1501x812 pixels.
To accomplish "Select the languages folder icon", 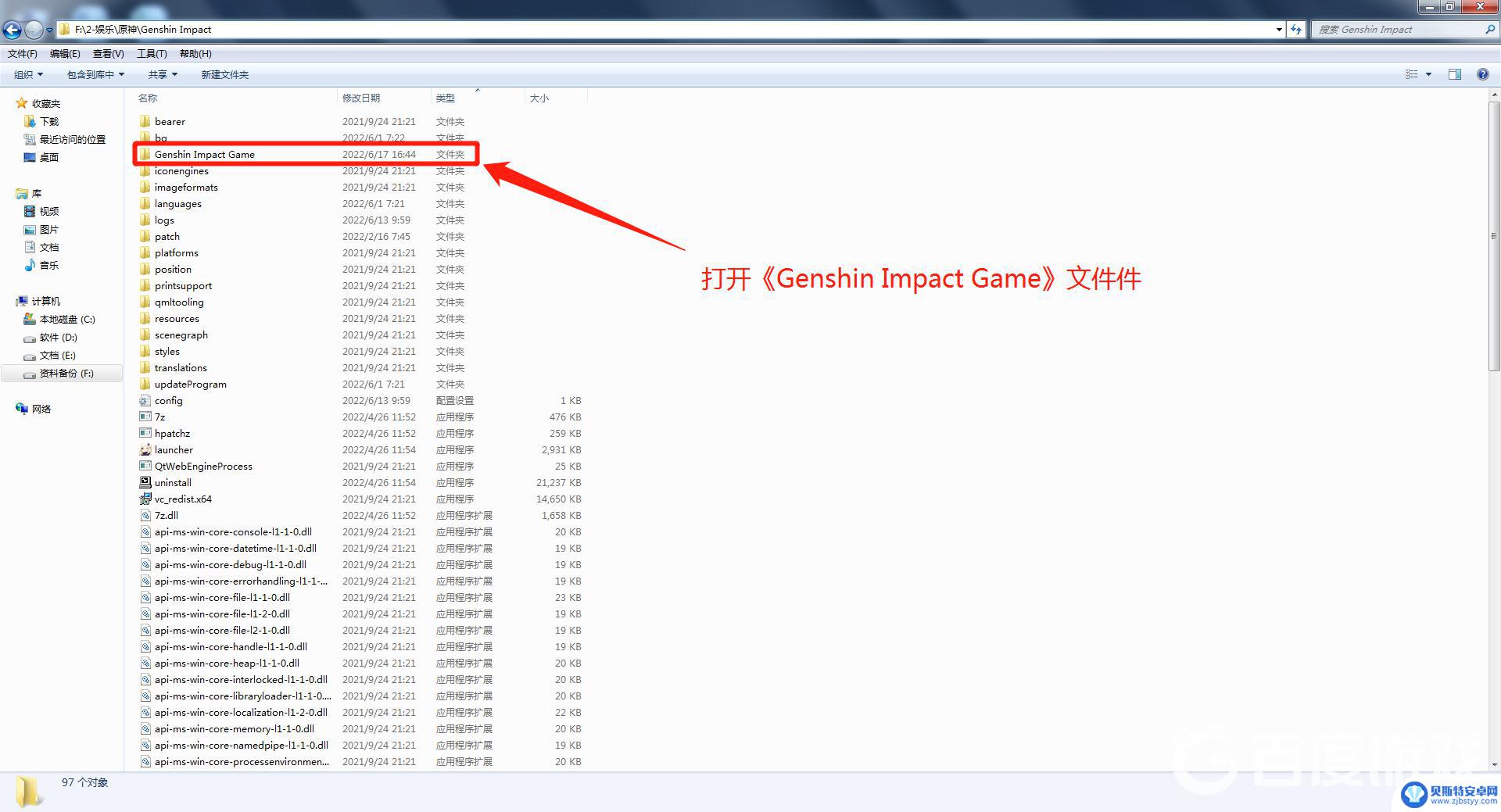I will coord(145,204).
